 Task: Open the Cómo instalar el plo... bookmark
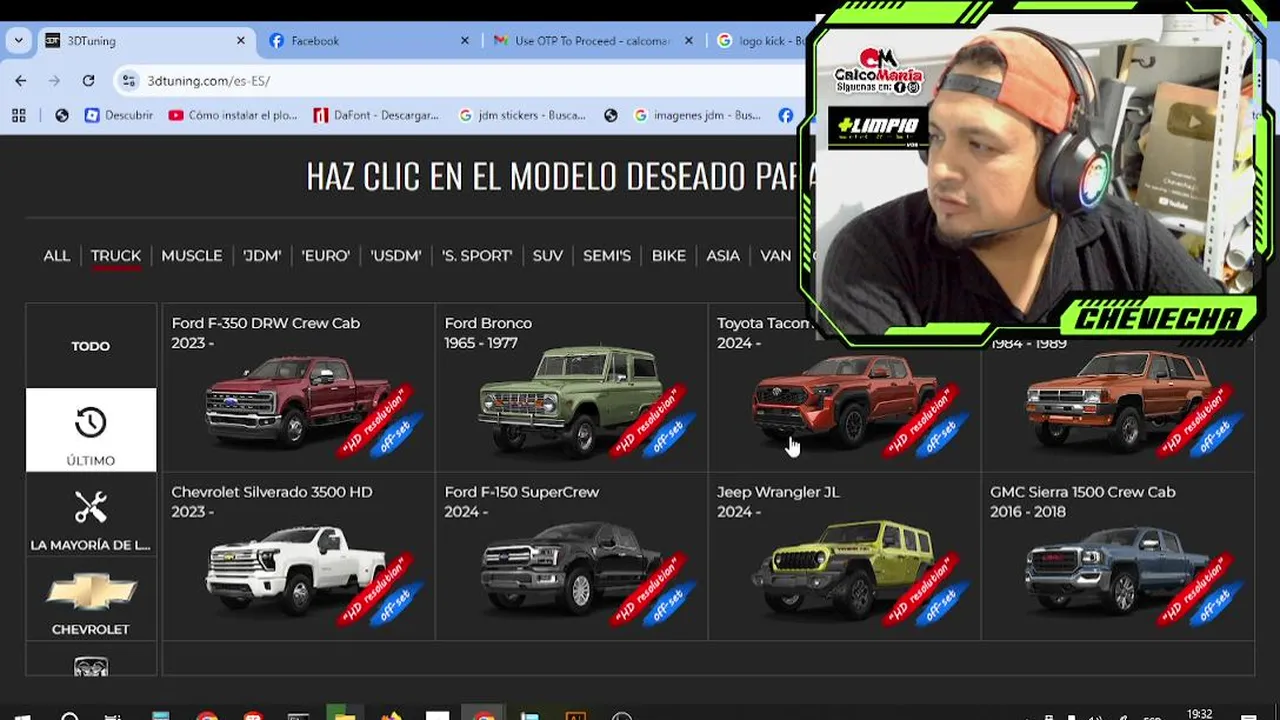tap(233, 115)
